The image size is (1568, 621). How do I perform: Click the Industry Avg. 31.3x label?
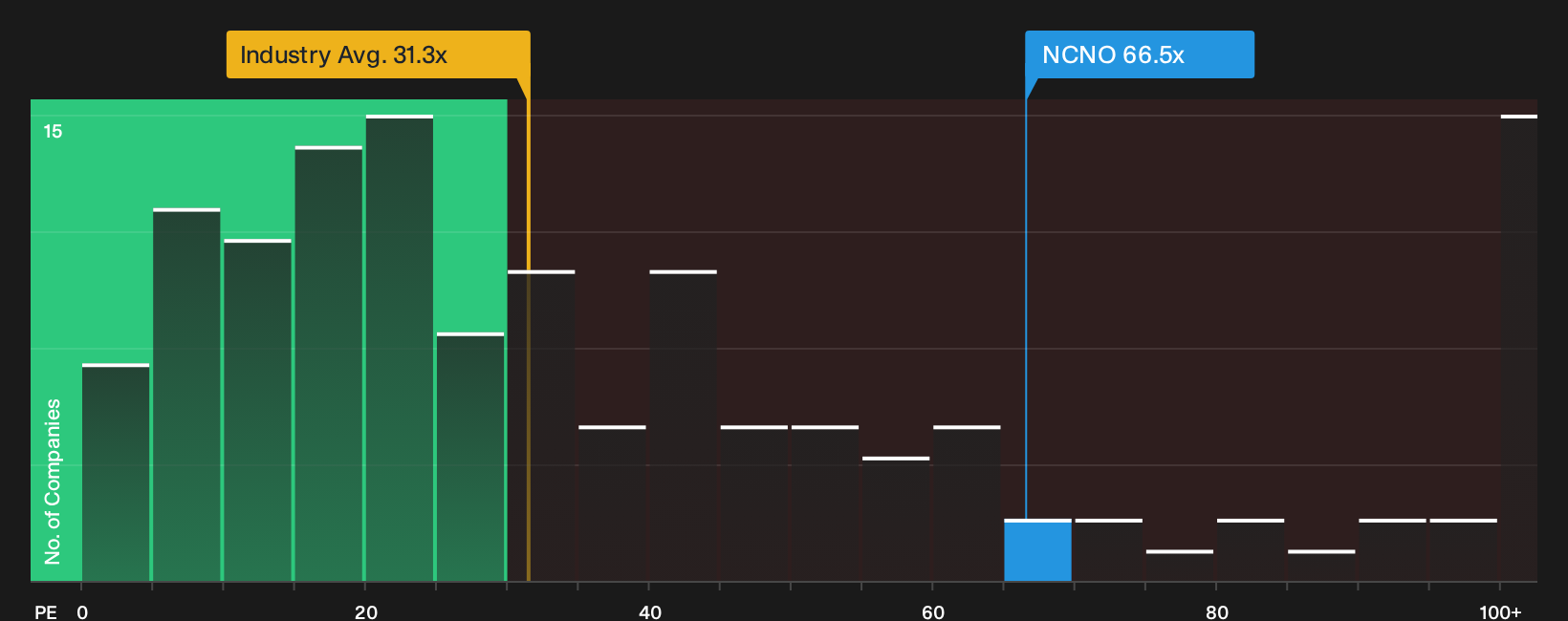click(x=378, y=54)
